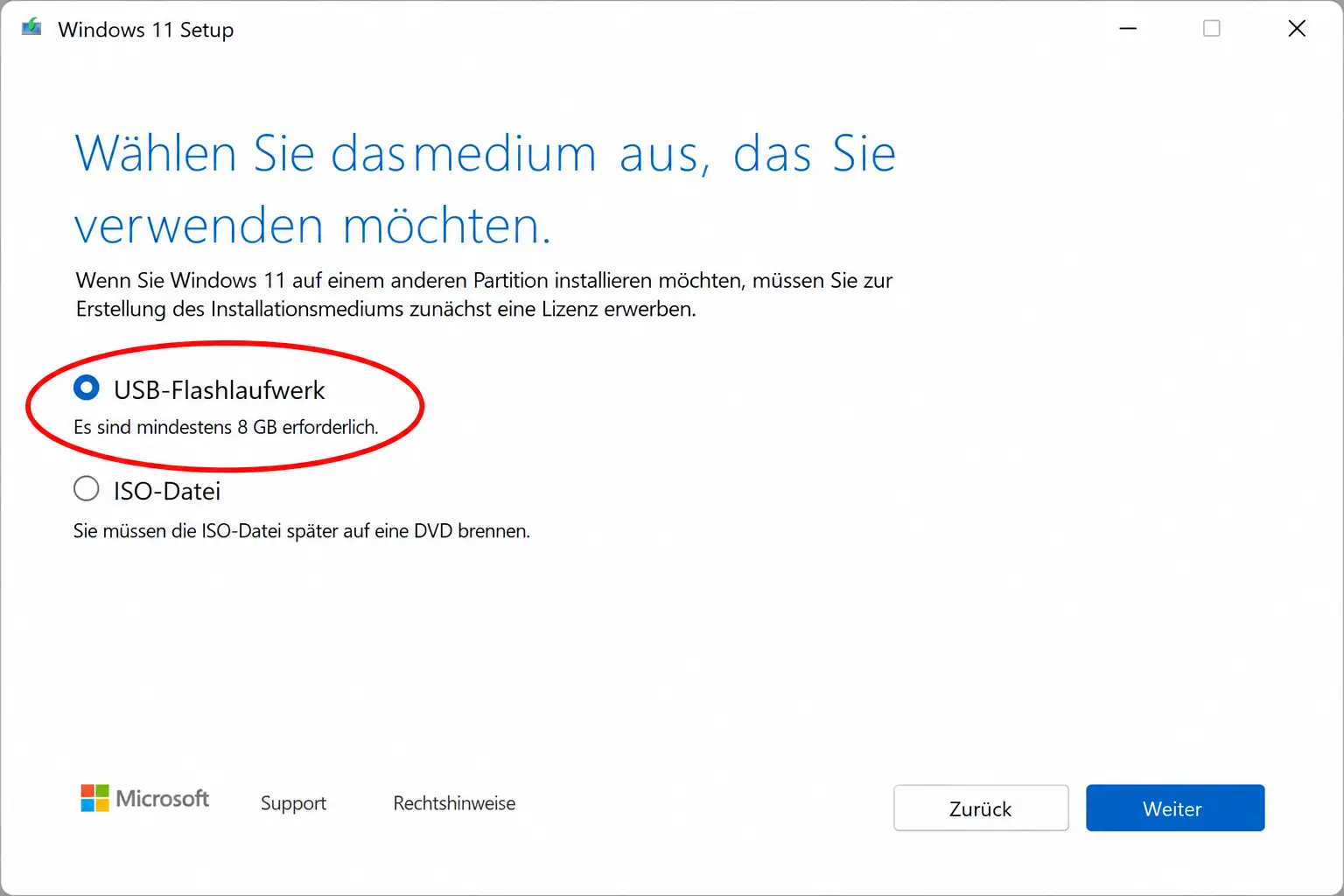Minimize the Windows 11 Setup window
The width and height of the screenshot is (1344, 896).
coord(1128,29)
